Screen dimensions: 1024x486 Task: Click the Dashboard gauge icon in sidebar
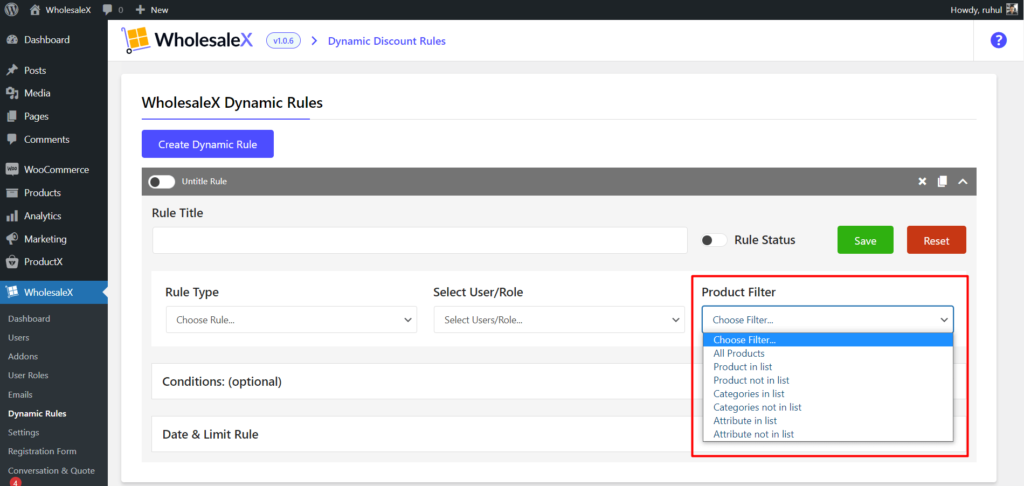pos(12,40)
